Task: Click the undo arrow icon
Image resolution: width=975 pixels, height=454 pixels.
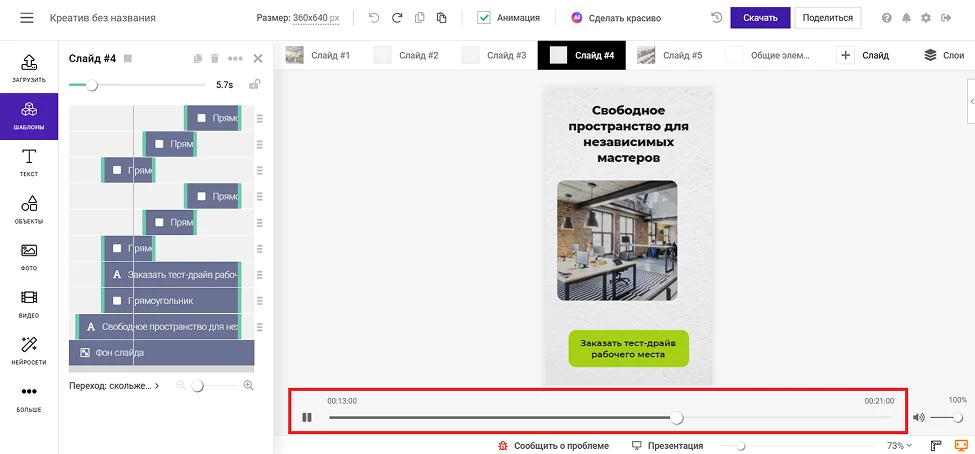Action: point(374,18)
